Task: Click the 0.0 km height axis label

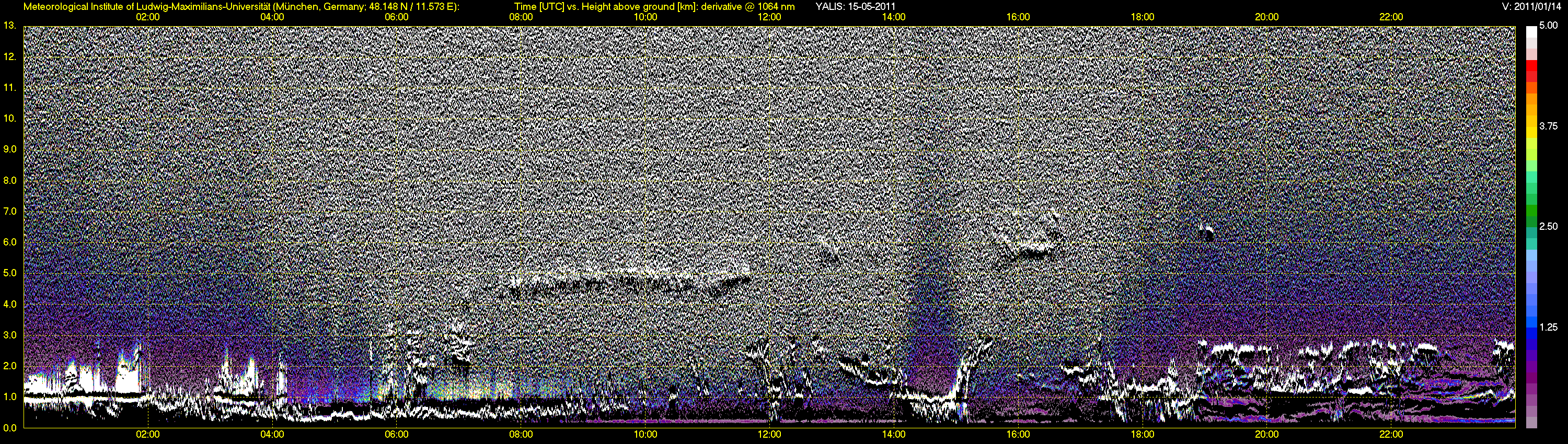Action: 10,428
